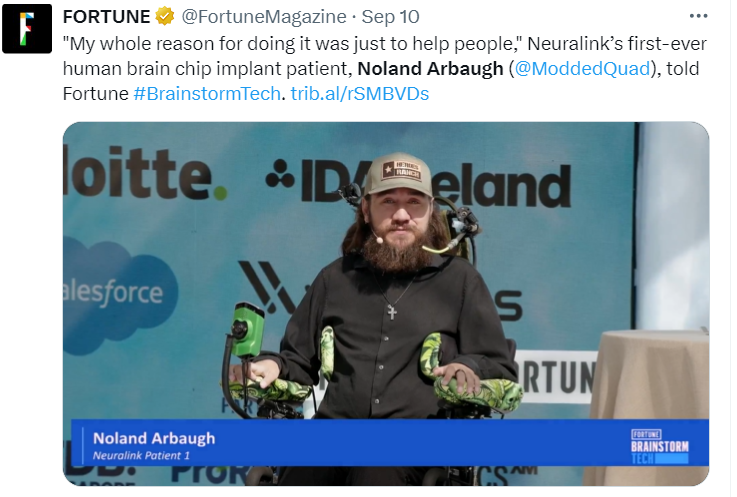Viewport: 737px width, 497px height.
Task: Click the #BrainstormTech hashtag
Action: tap(207, 94)
